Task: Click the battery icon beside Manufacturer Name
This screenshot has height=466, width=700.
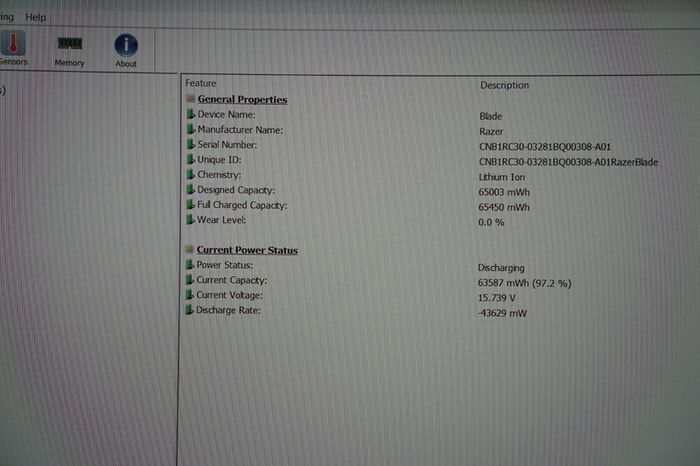Action: [x=191, y=129]
